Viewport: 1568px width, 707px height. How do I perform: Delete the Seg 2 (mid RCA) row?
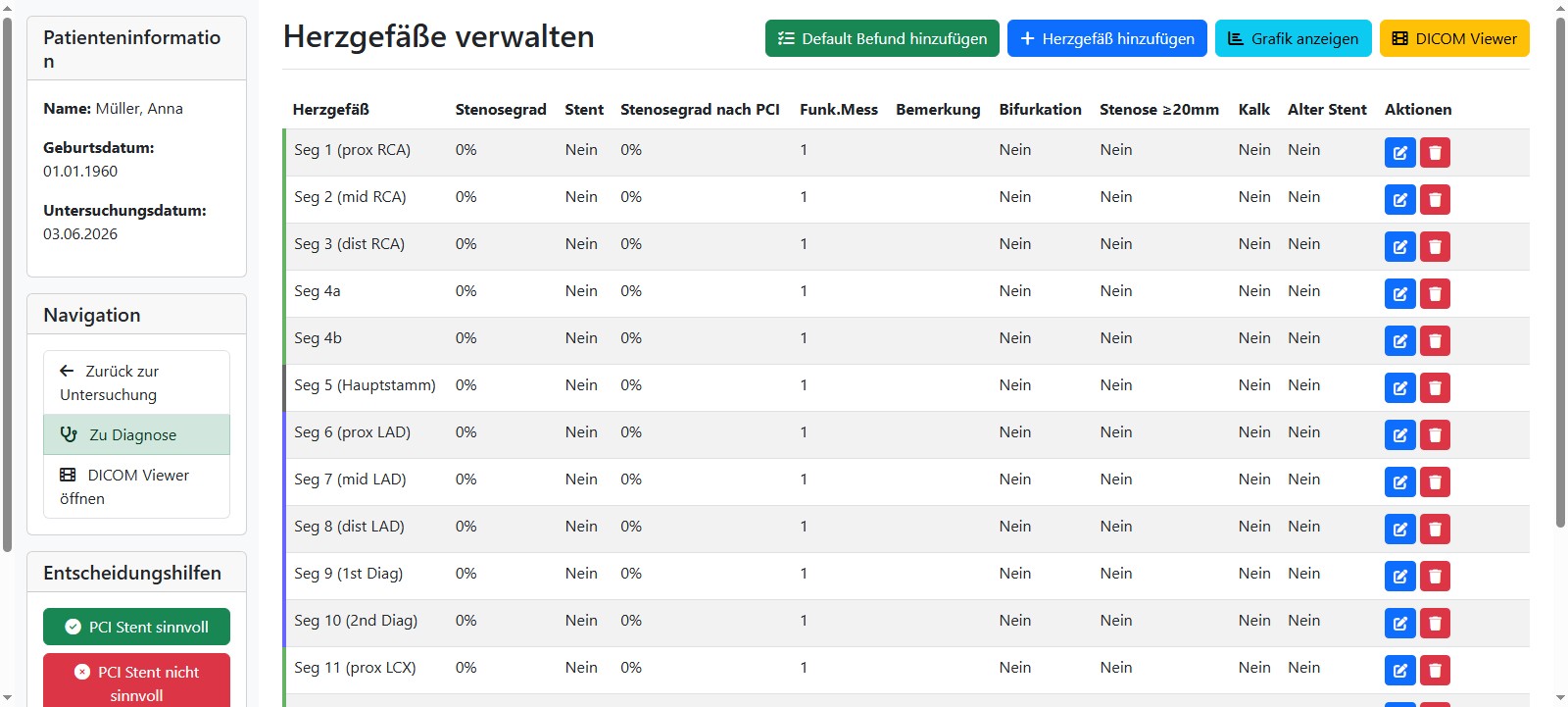[1435, 200]
